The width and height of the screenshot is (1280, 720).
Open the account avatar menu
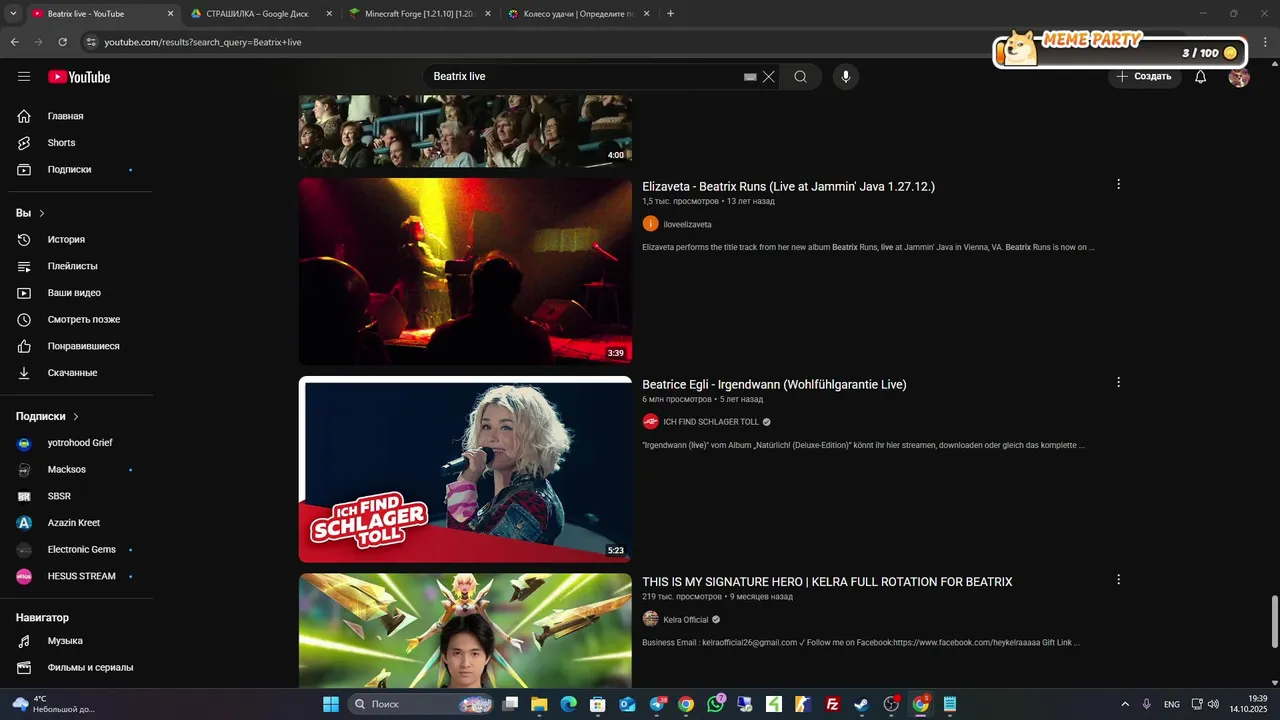(x=1239, y=77)
